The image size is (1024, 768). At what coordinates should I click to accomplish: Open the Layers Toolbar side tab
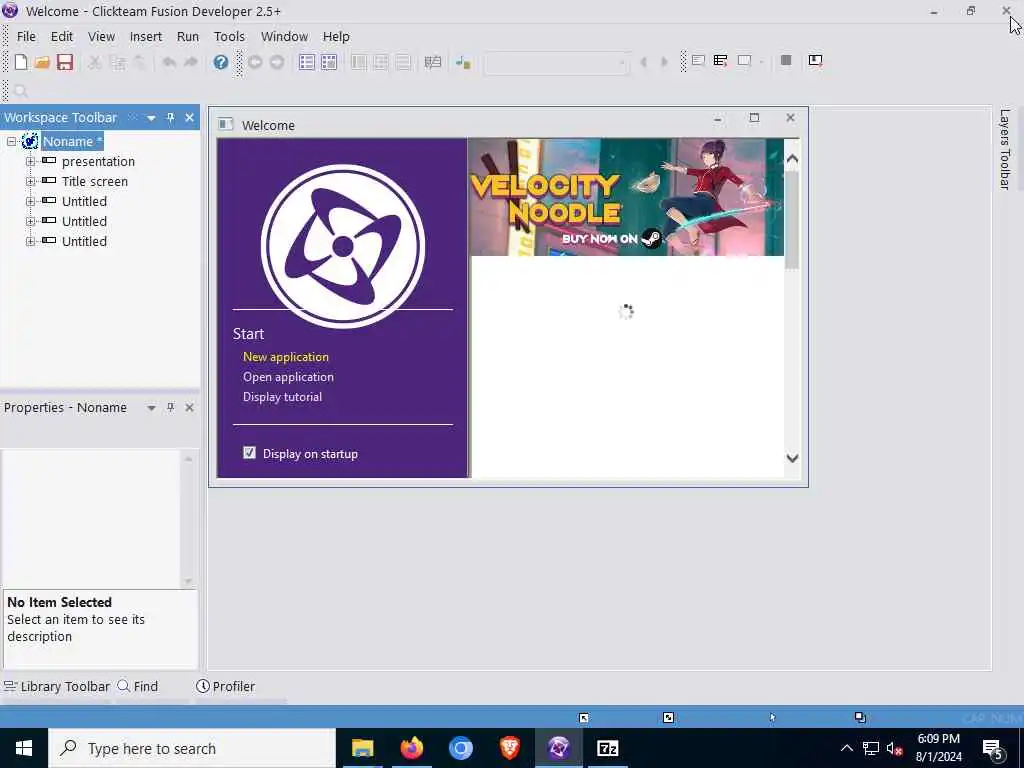tap(1005, 149)
